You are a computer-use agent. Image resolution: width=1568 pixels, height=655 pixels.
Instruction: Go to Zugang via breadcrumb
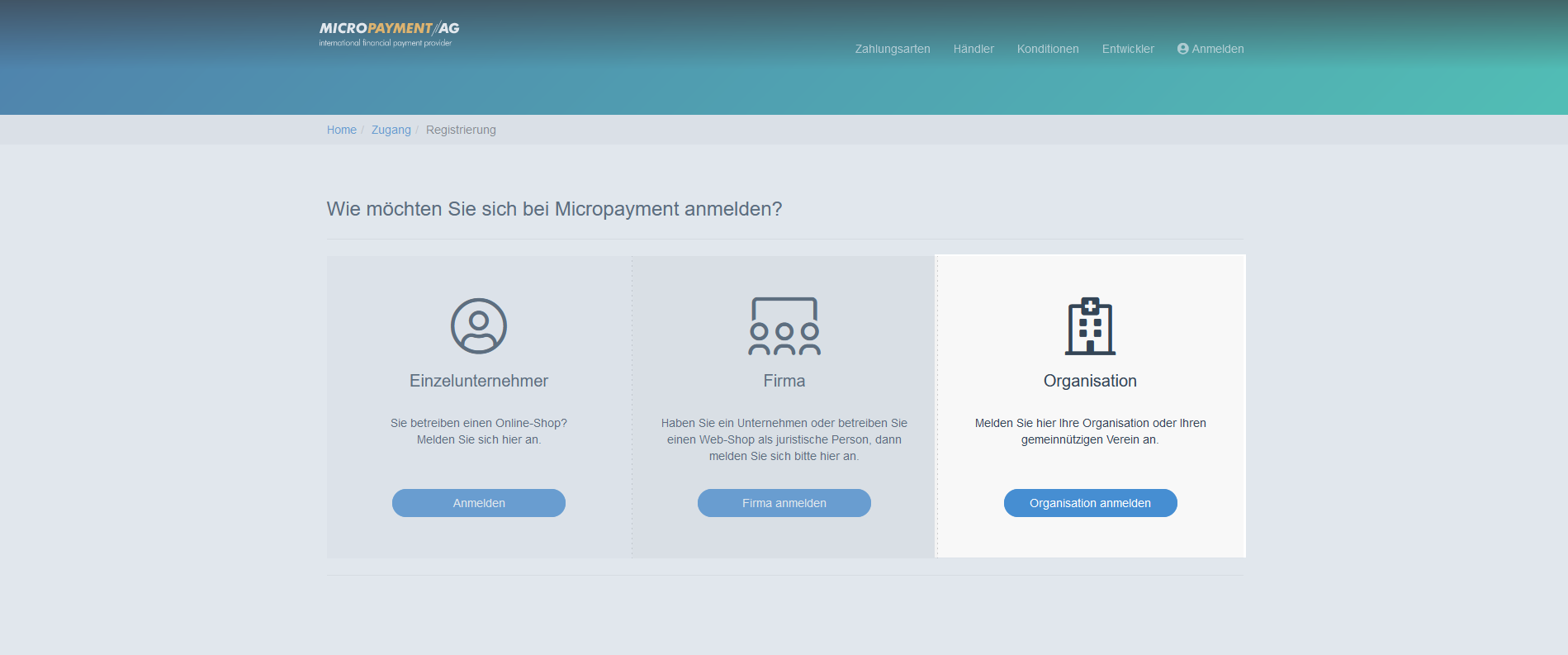[391, 130]
